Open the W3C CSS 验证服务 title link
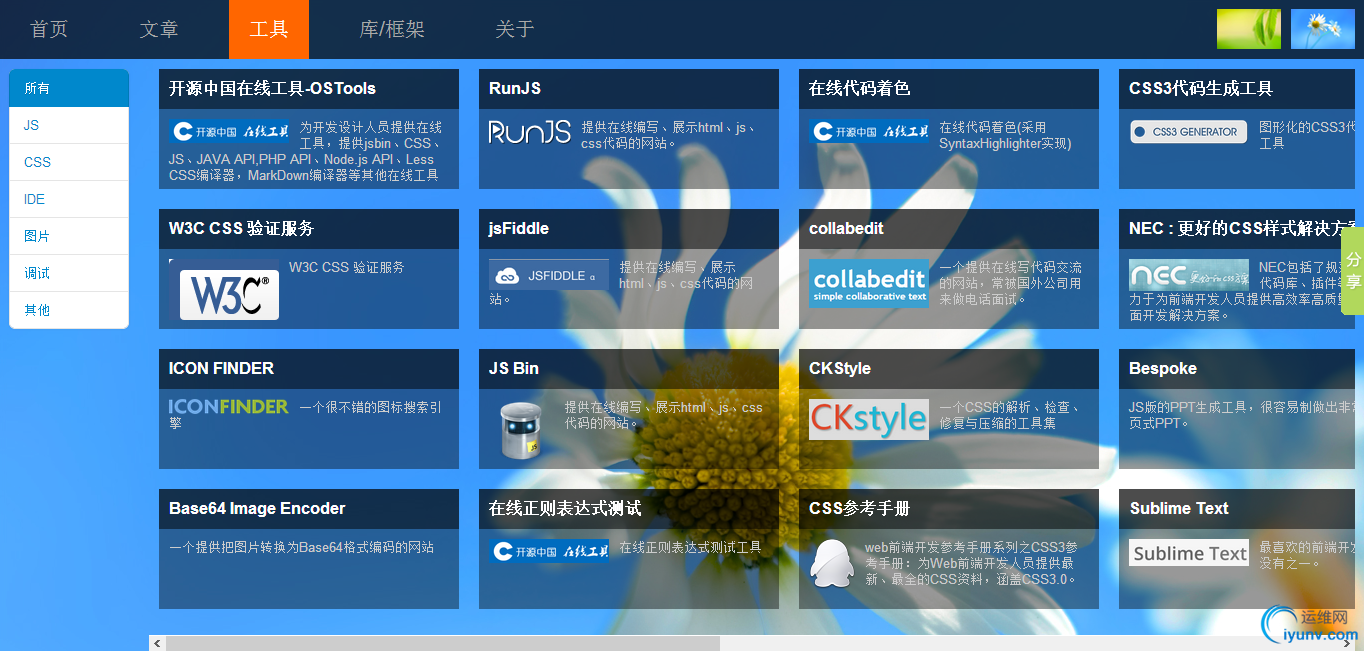The height and width of the screenshot is (651, 1364). [x=241, y=228]
